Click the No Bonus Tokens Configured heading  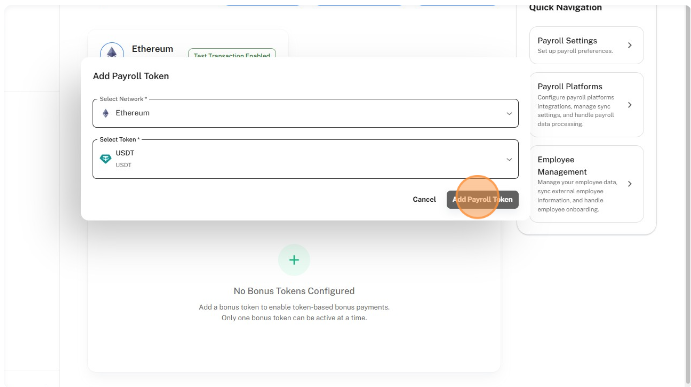pyautogui.click(x=294, y=291)
